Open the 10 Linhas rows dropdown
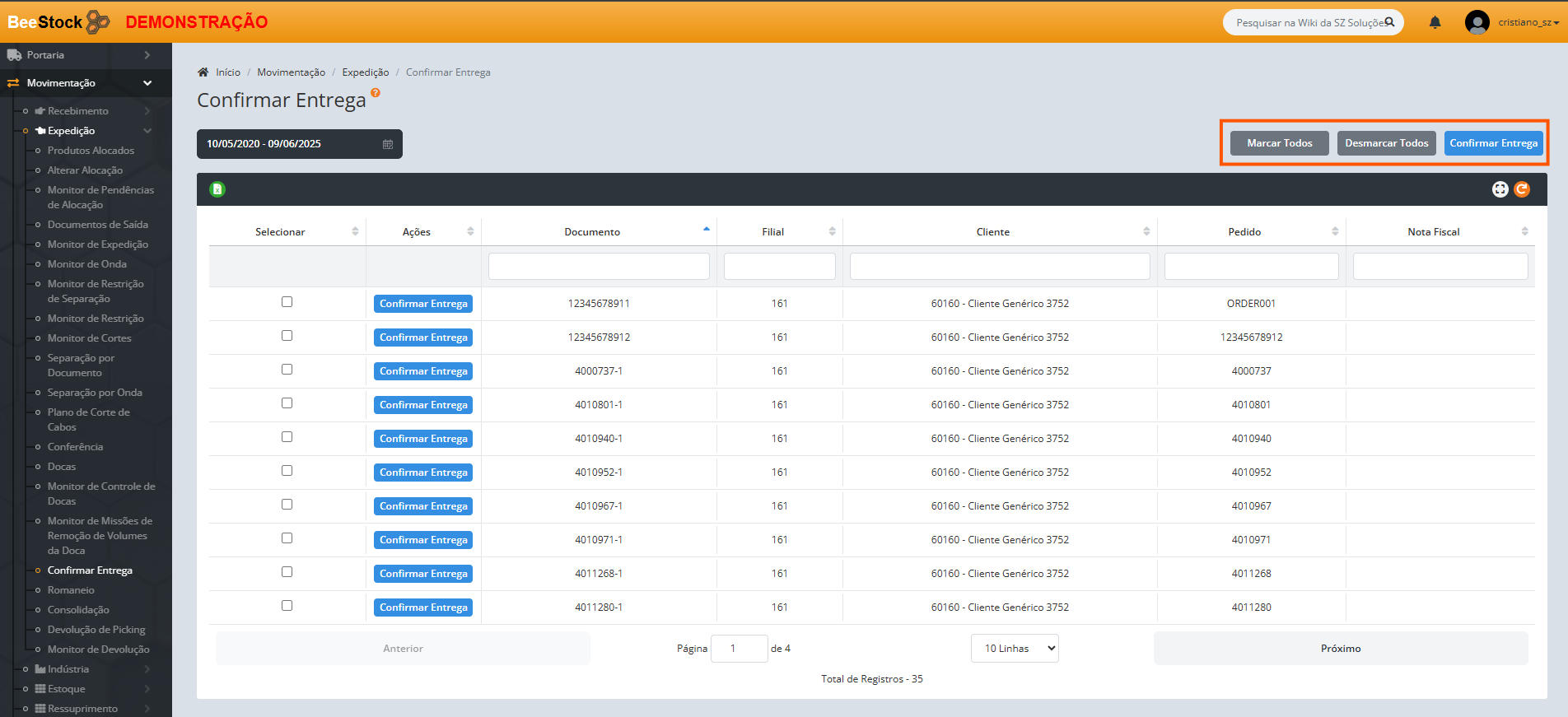The image size is (1568, 717). 1015,649
